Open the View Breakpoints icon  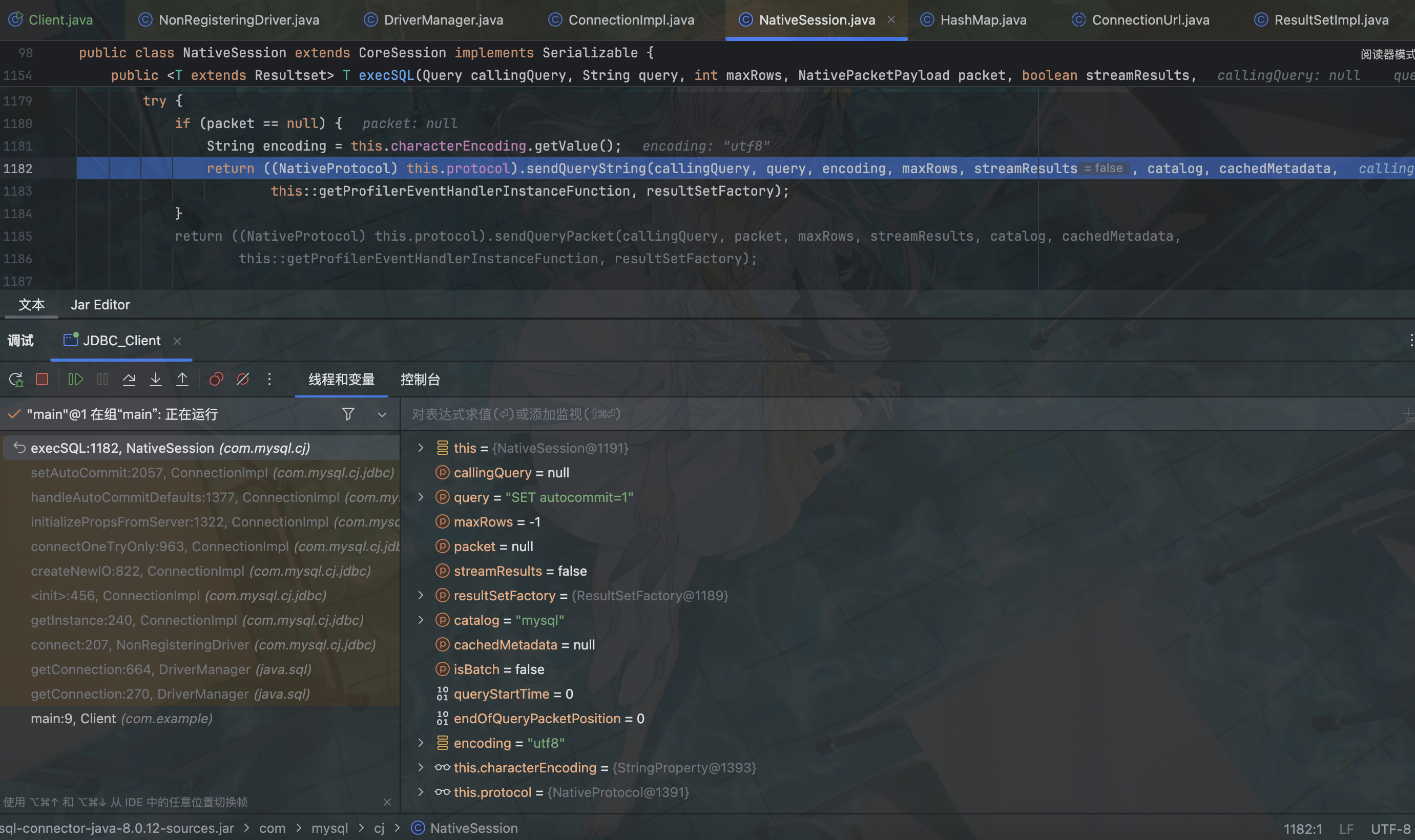coord(216,379)
